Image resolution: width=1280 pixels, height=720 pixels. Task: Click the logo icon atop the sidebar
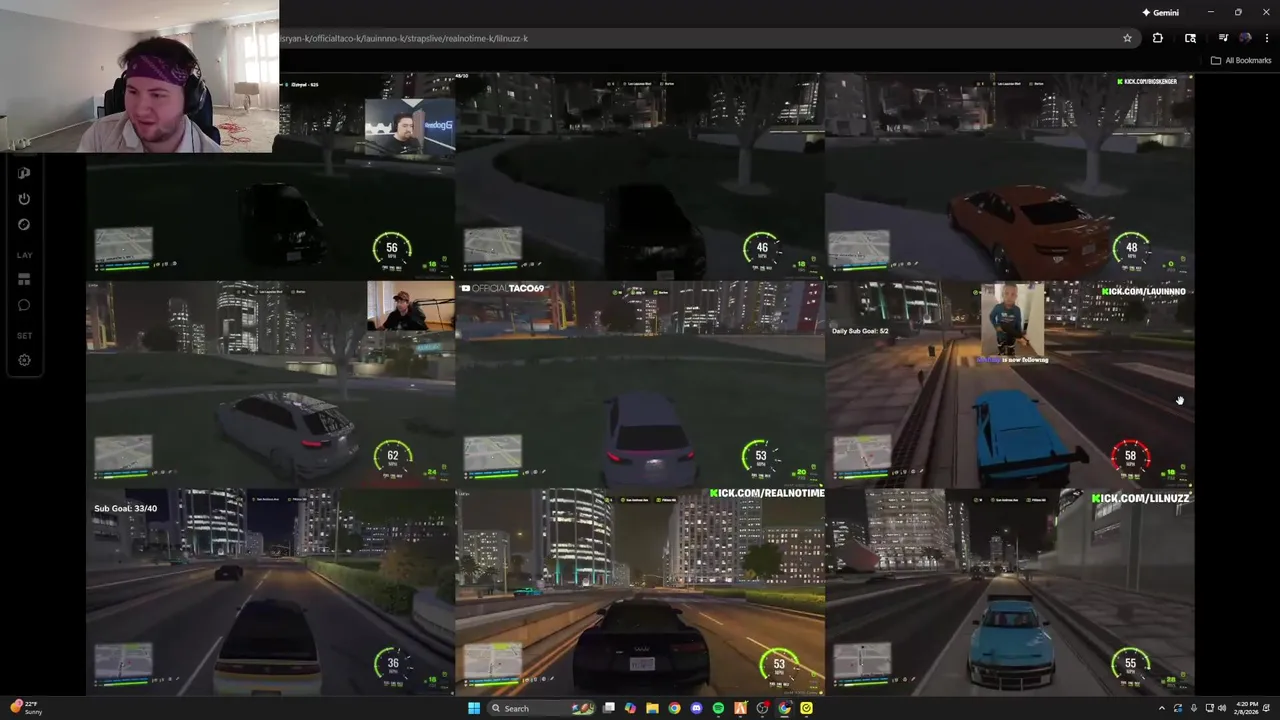[x=24, y=173]
